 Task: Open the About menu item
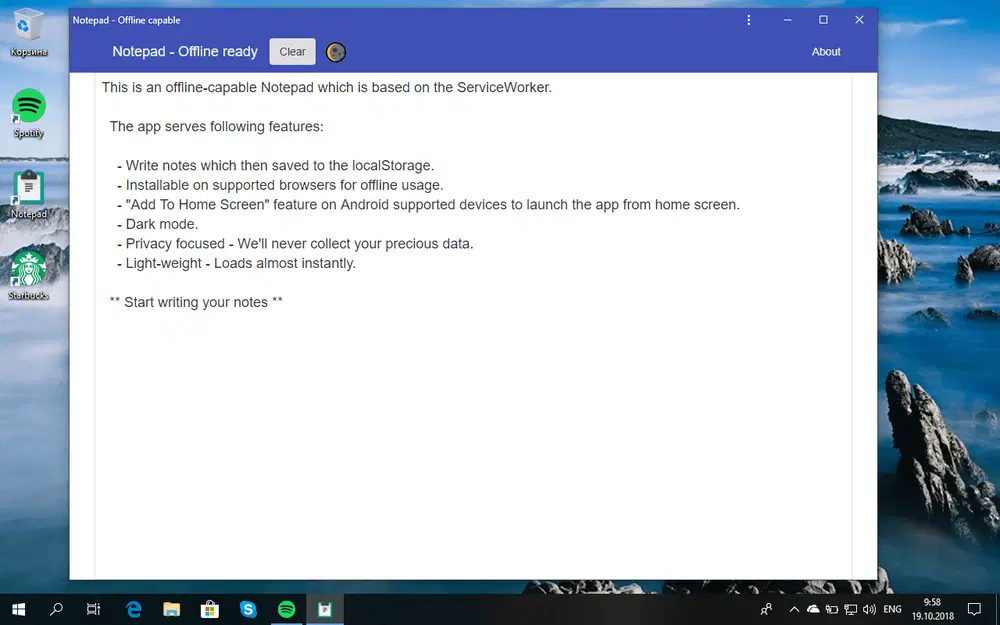coord(826,51)
